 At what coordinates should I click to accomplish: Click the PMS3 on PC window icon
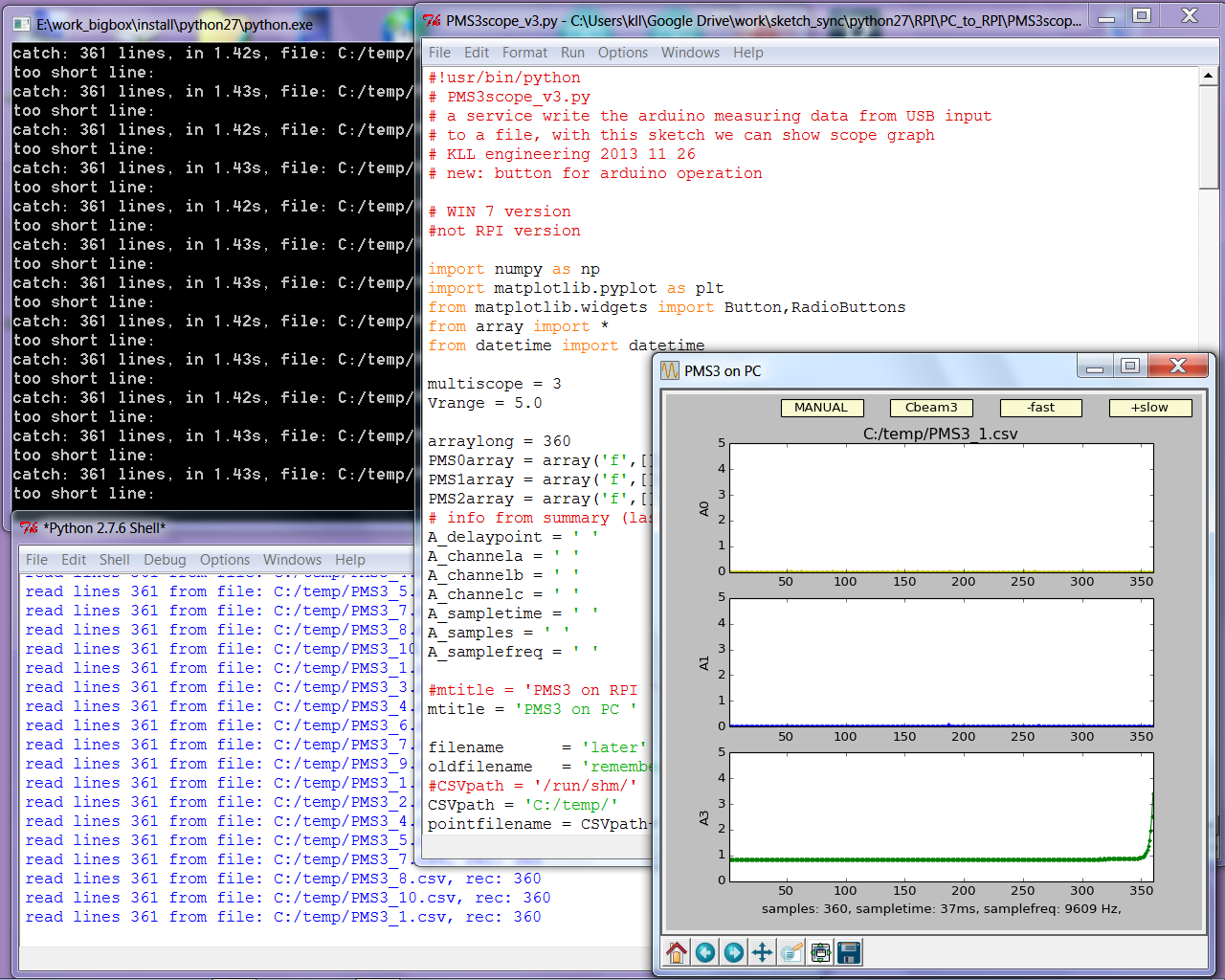click(x=670, y=370)
